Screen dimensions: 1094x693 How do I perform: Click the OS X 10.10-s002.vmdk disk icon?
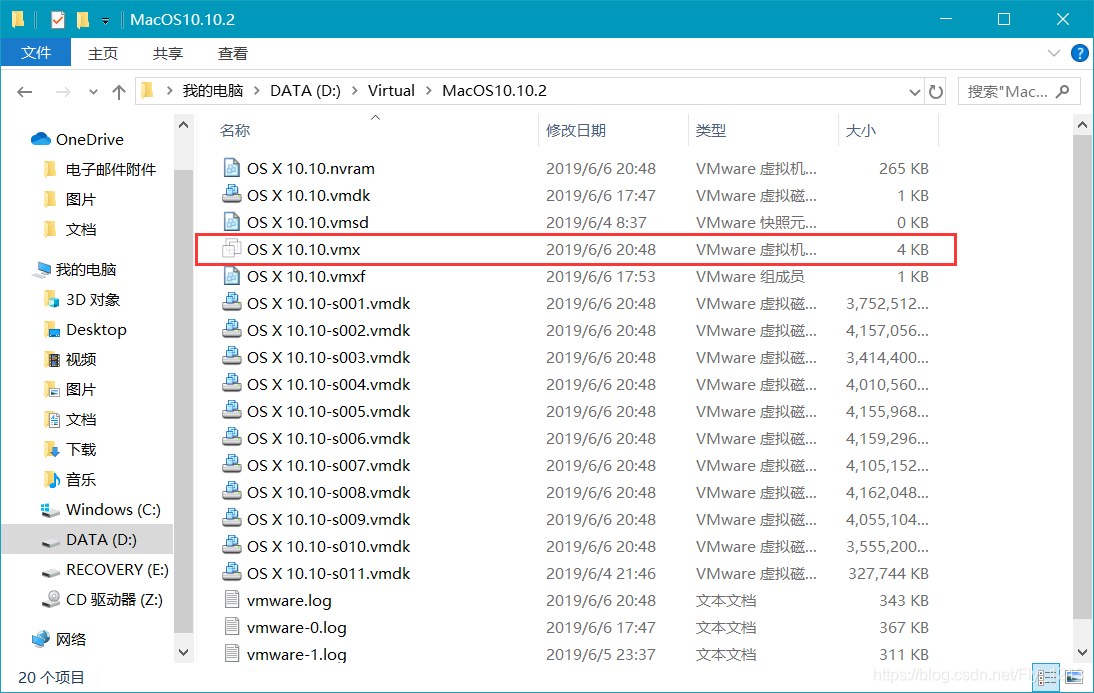231,329
